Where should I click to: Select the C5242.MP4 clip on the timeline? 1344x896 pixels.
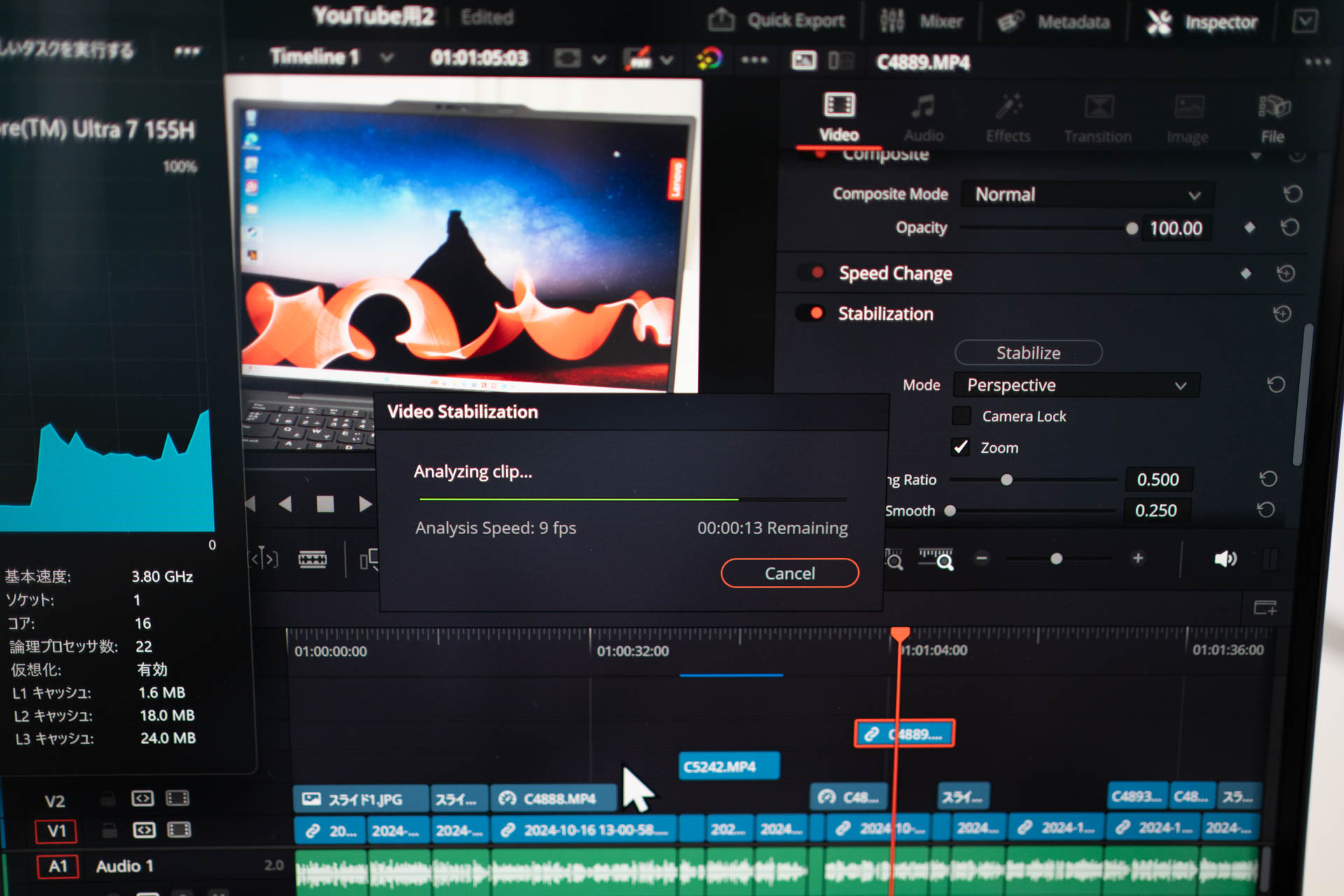coord(729,766)
